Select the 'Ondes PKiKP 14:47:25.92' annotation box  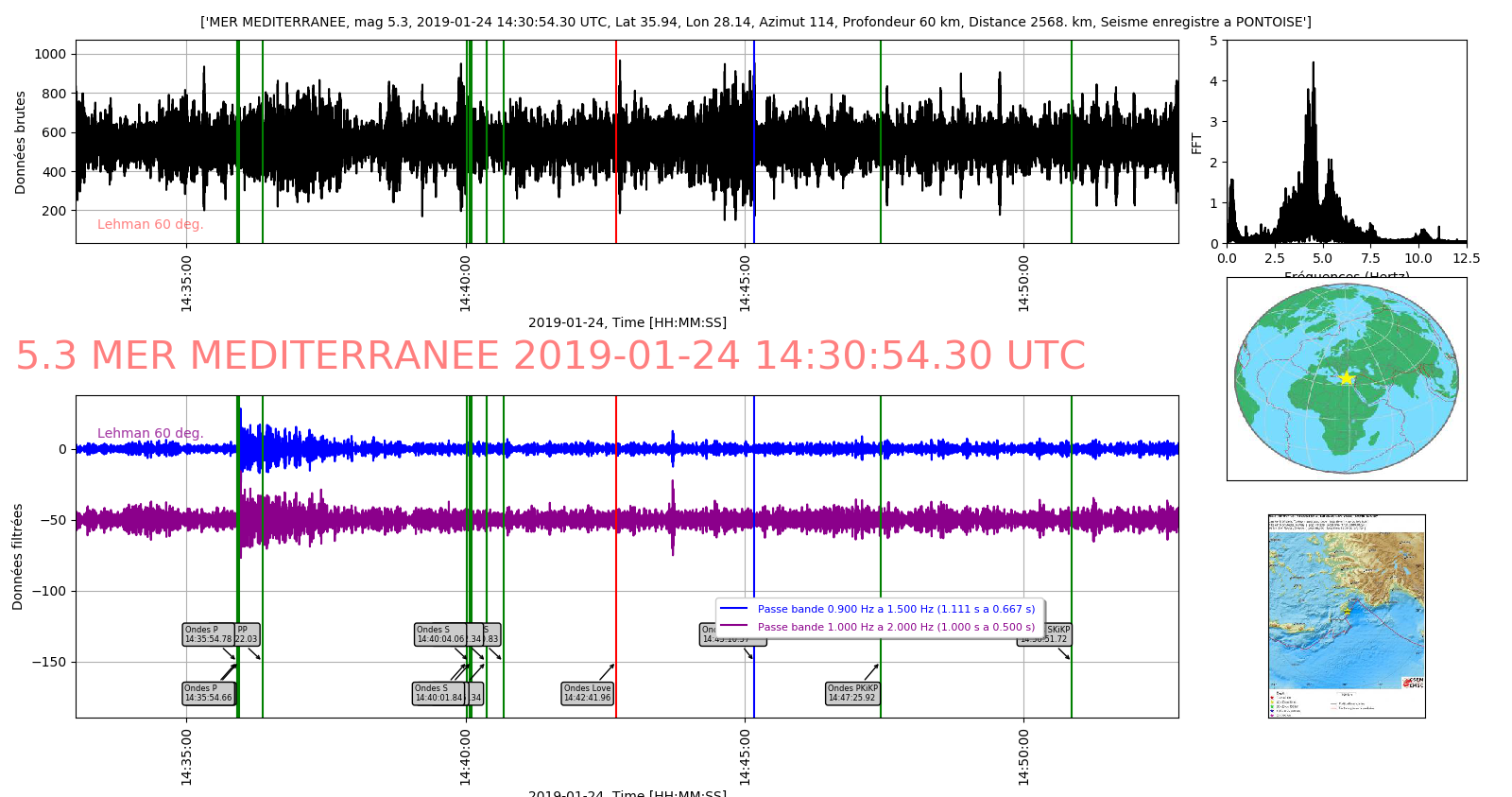tap(852, 693)
